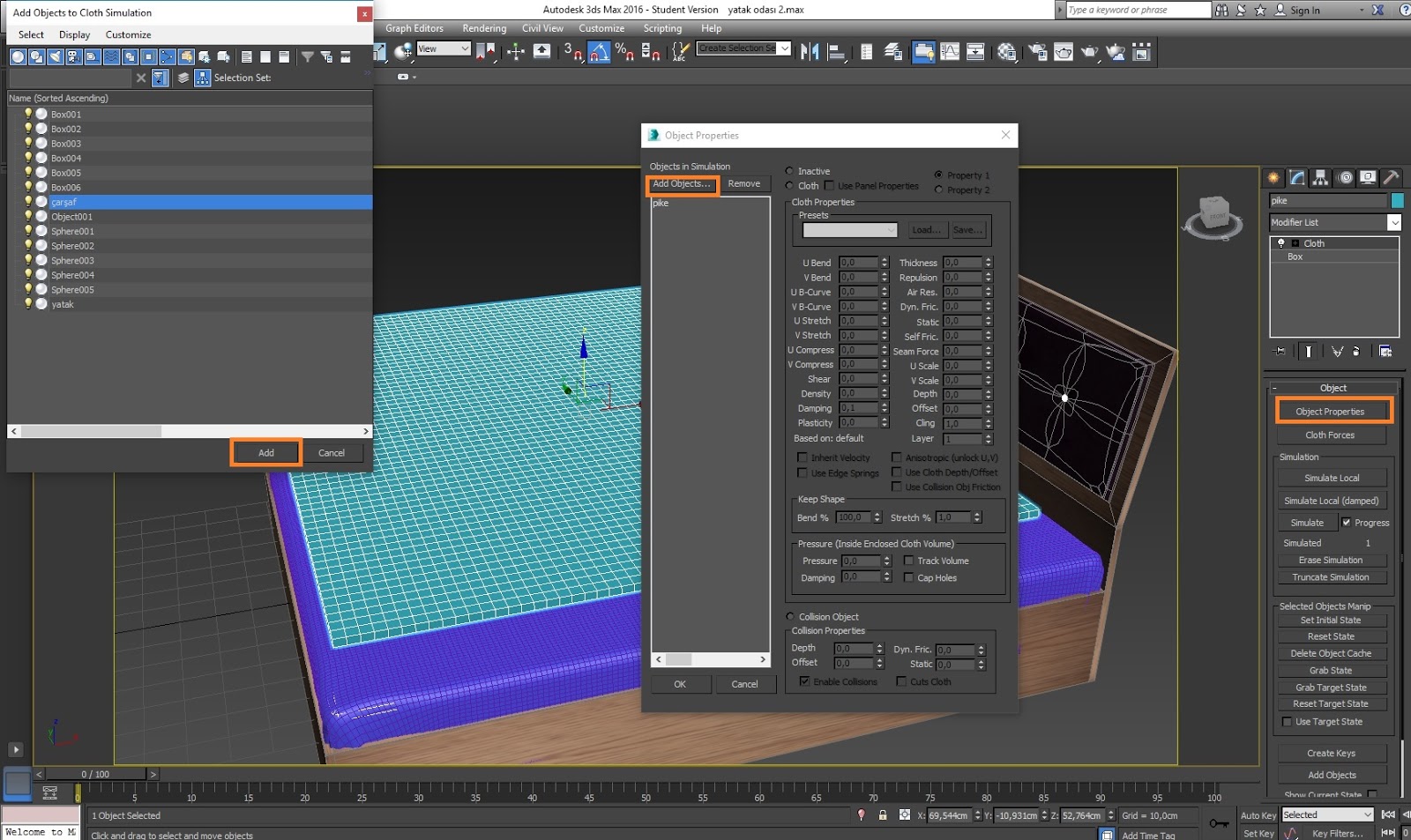Open the Utilities hammer tab
Image resolution: width=1411 pixels, height=840 pixels.
pyautogui.click(x=1391, y=177)
